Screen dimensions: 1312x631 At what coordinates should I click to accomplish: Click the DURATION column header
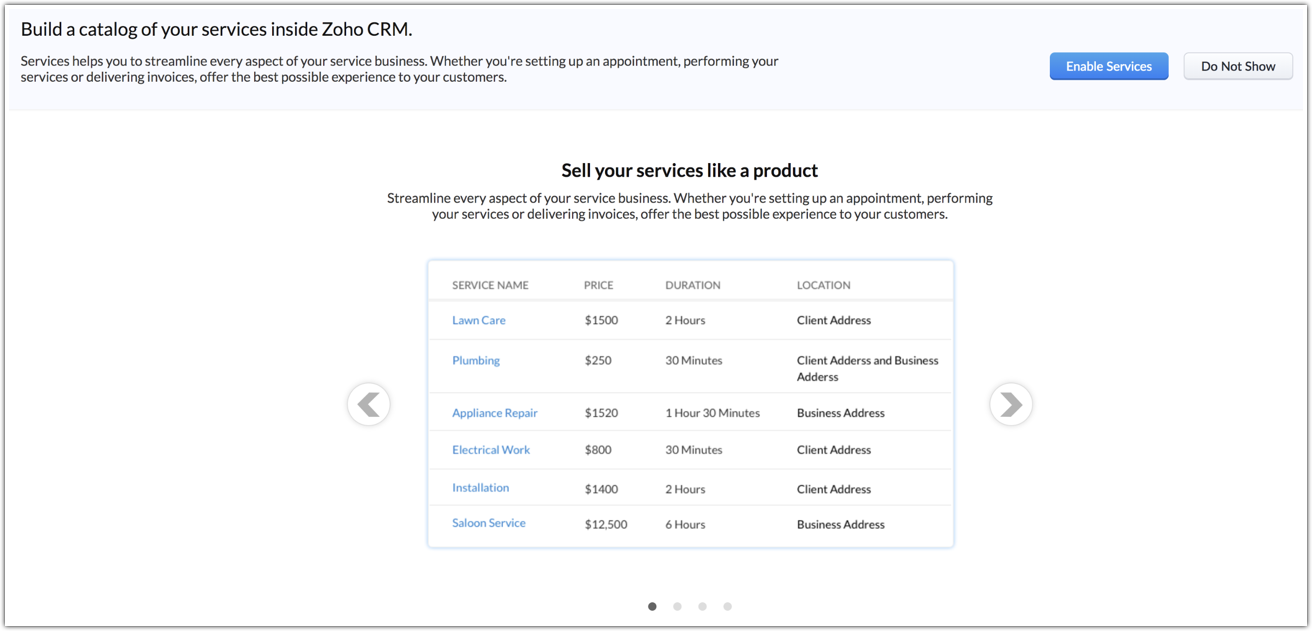tap(693, 285)
